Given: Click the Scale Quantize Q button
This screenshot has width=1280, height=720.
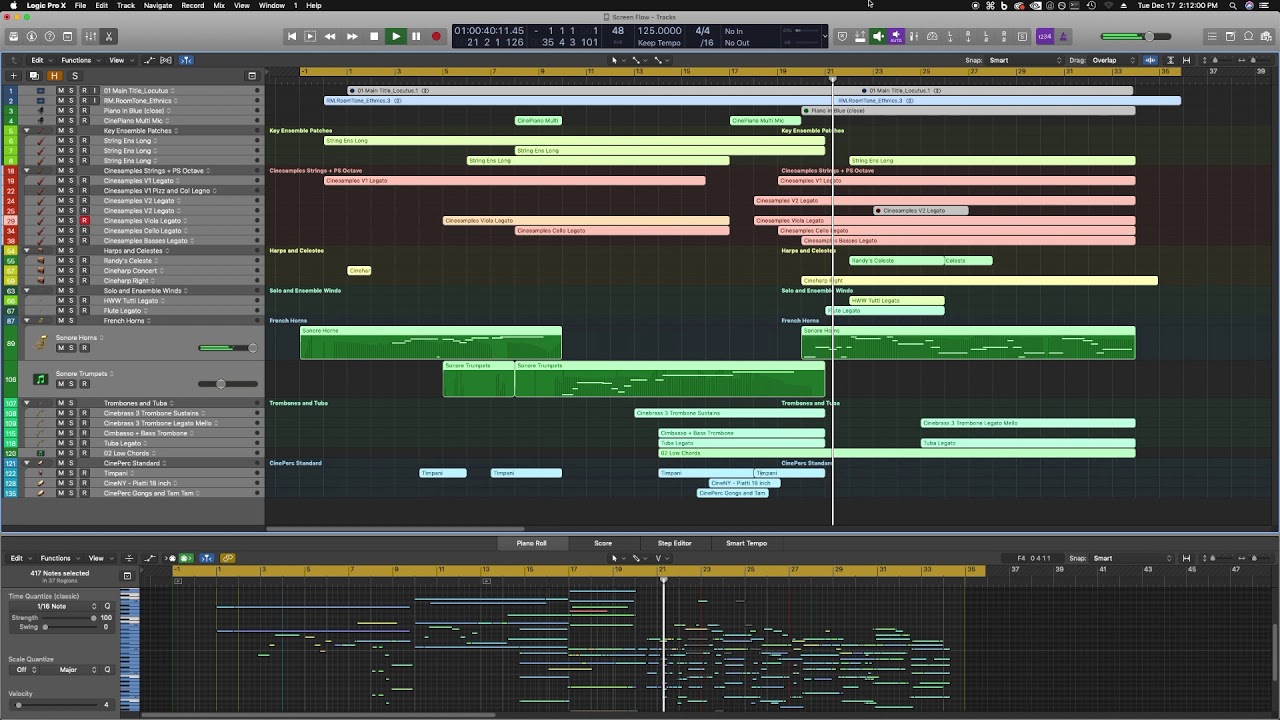Looking at the screenshot, I should [x=107, y=670].
